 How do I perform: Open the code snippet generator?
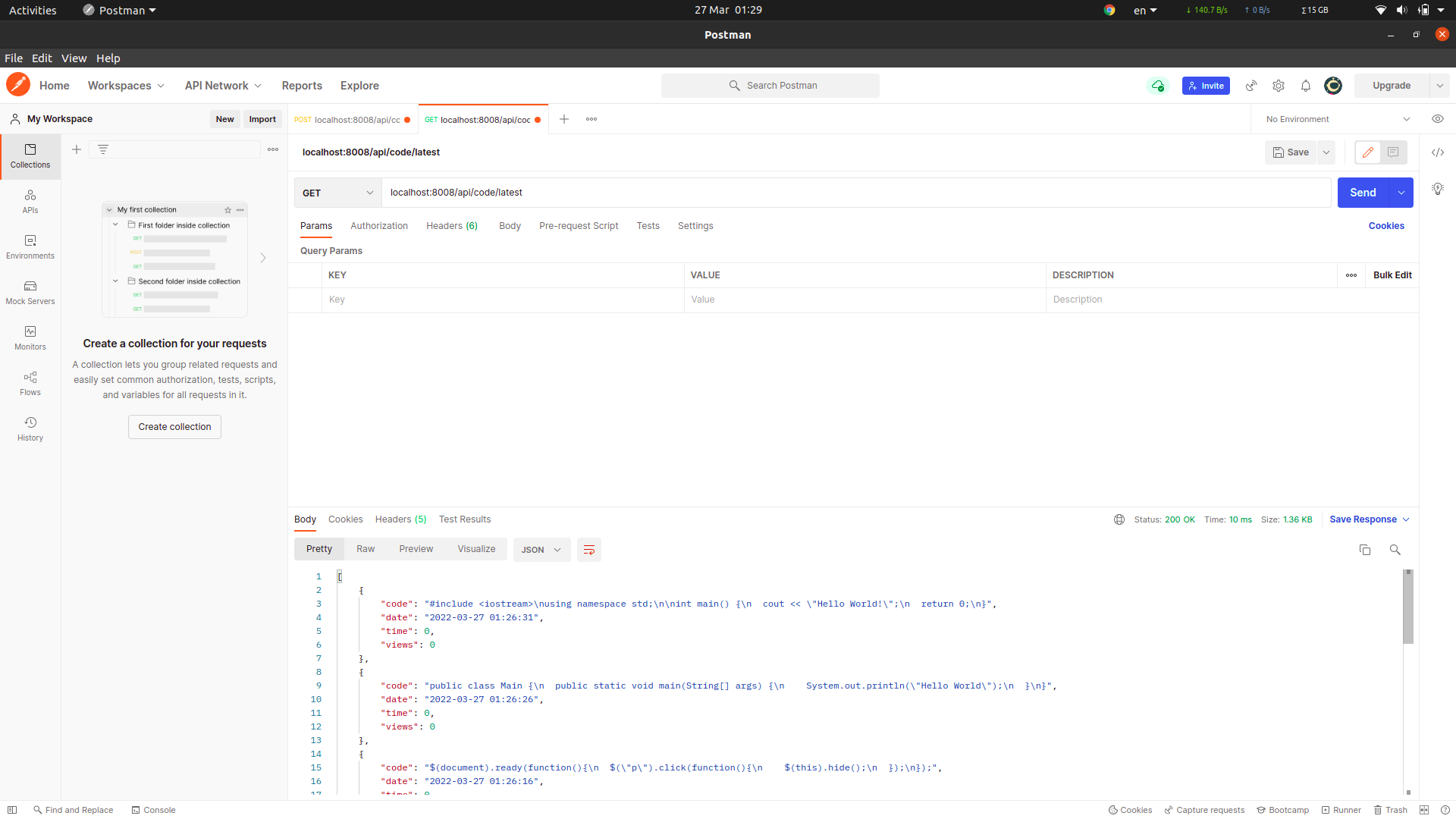point(1439,152)
